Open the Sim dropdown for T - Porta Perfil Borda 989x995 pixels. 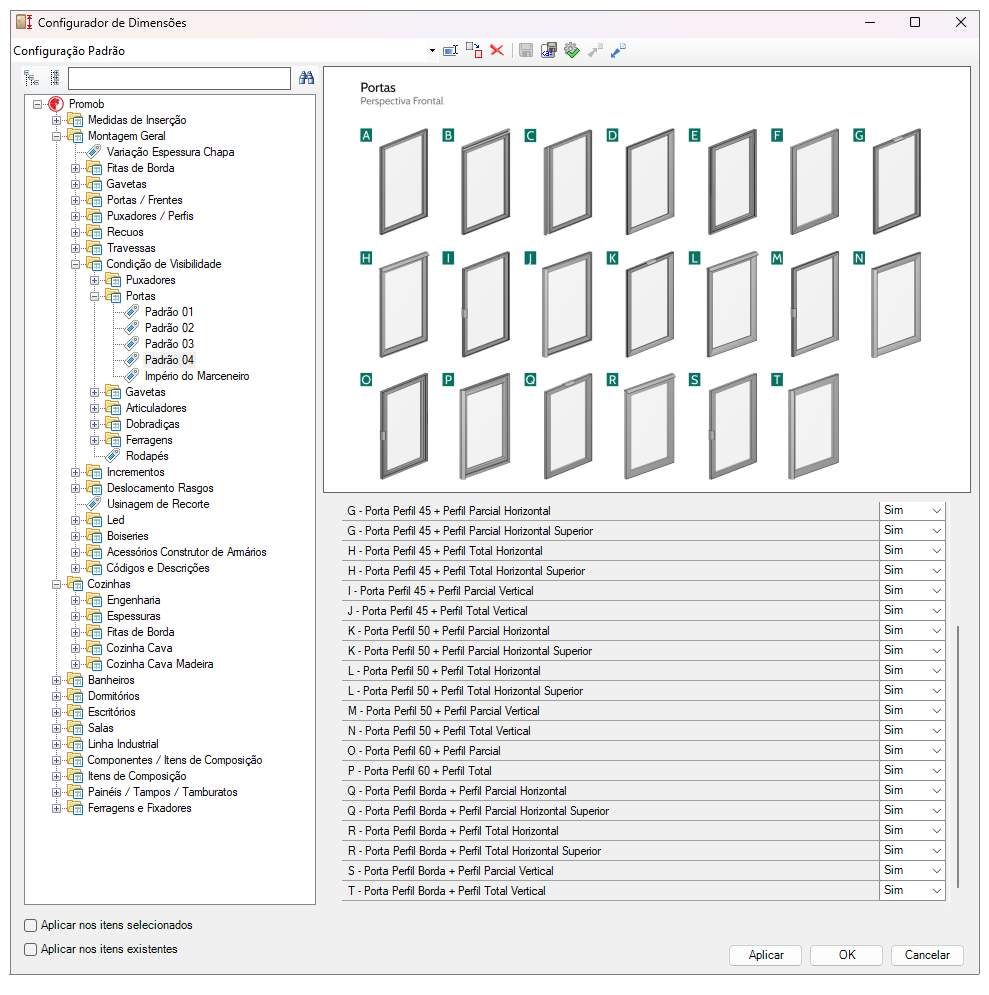[x=913, y=891]
